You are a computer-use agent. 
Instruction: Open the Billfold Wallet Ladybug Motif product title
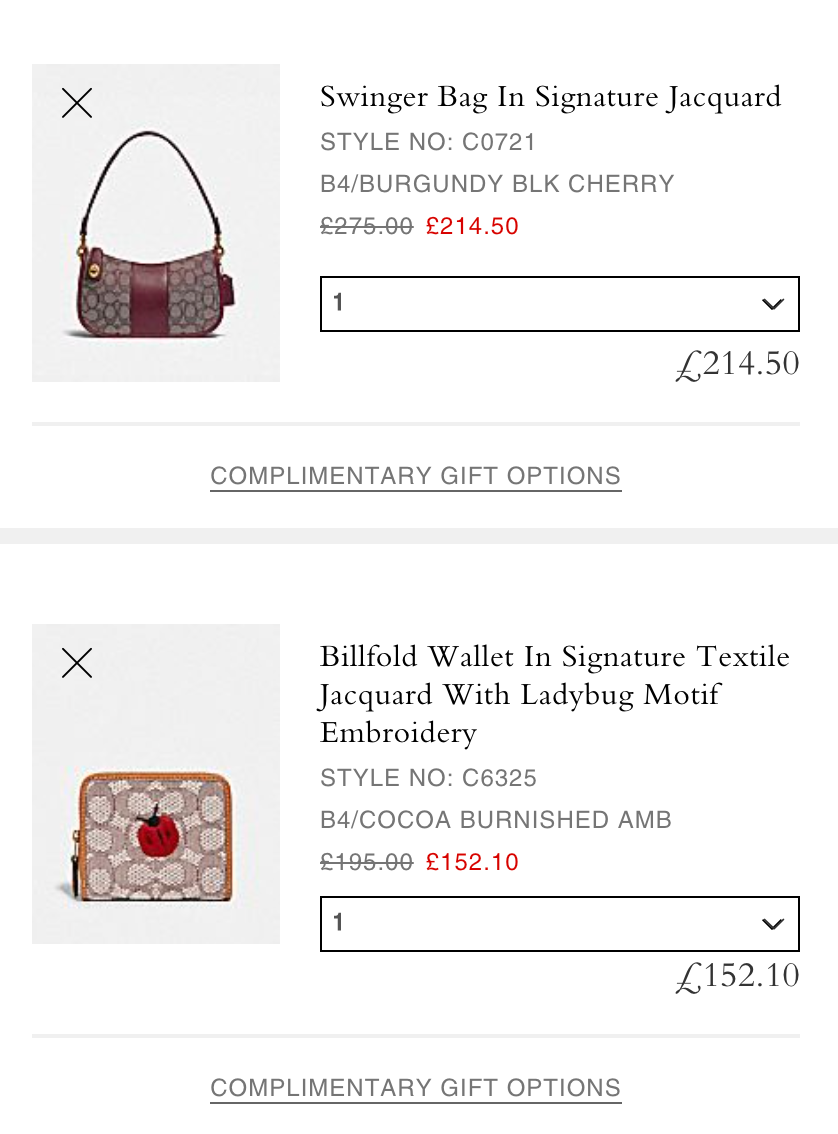pos(555,694)
